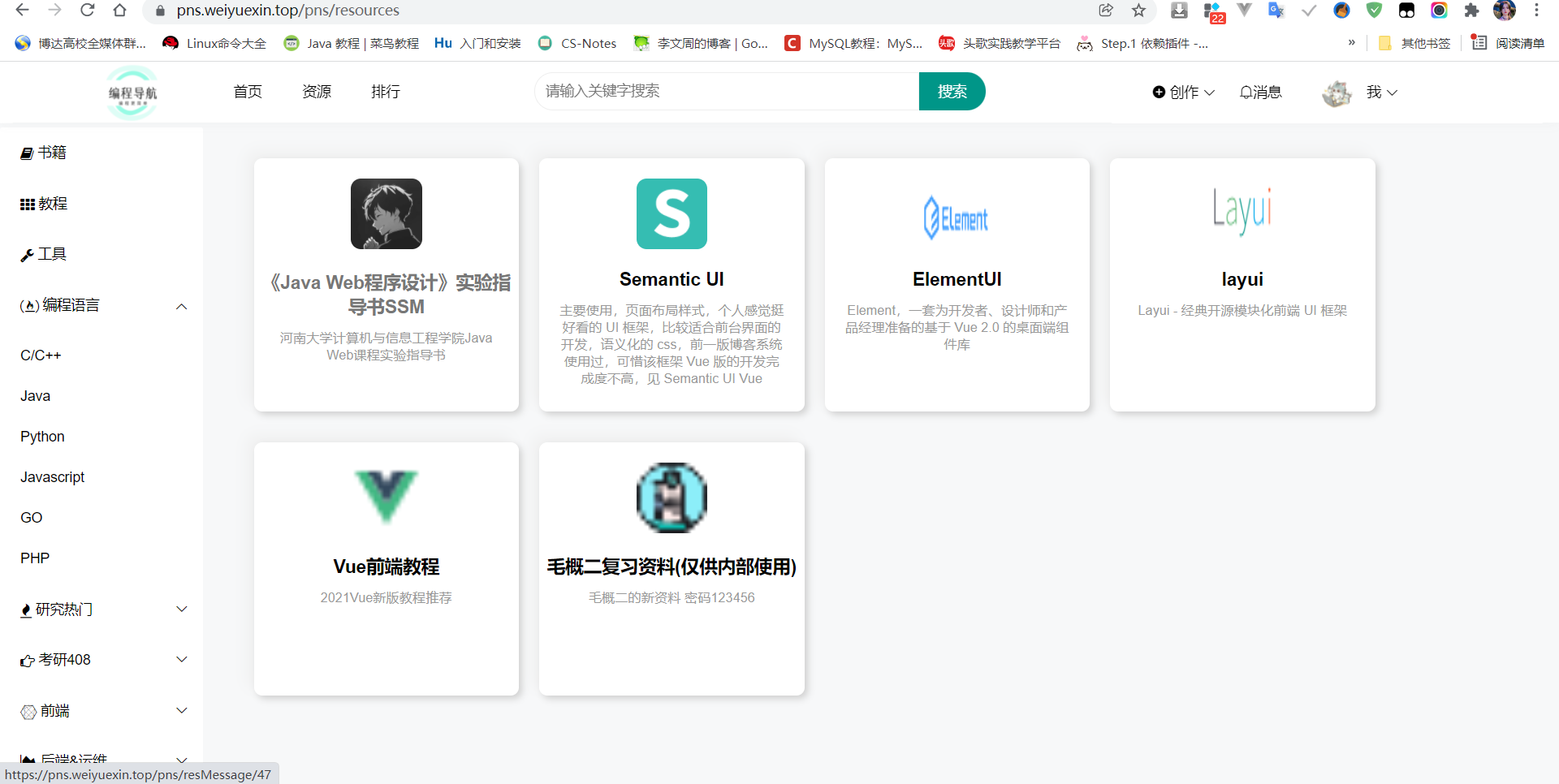
Task: Open the 李文周的博客 bookmark
Action: pyautogui.click(x=701, y=43)
